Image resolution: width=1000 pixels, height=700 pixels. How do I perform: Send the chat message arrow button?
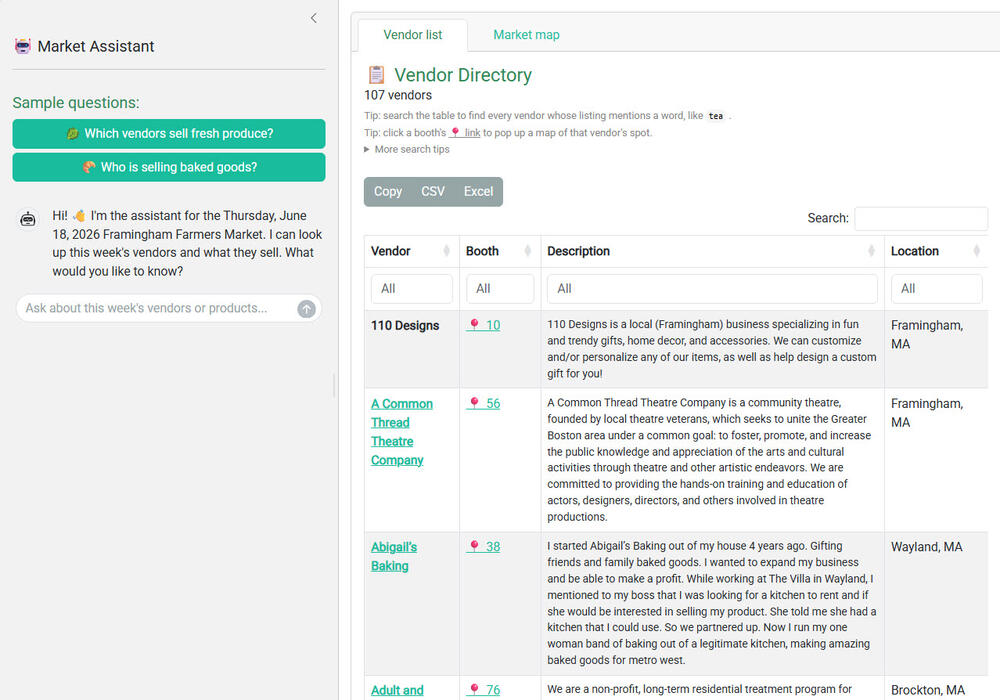[306, 309]
